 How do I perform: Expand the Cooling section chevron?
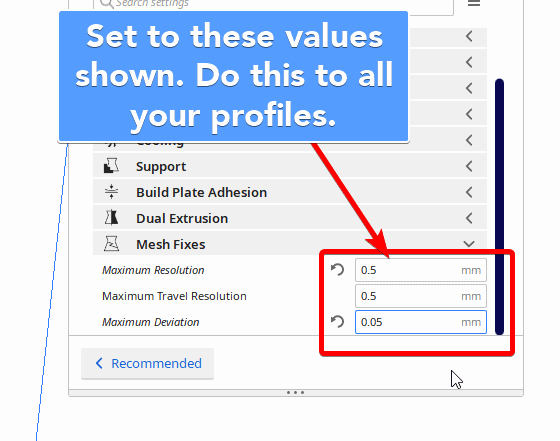469,140
